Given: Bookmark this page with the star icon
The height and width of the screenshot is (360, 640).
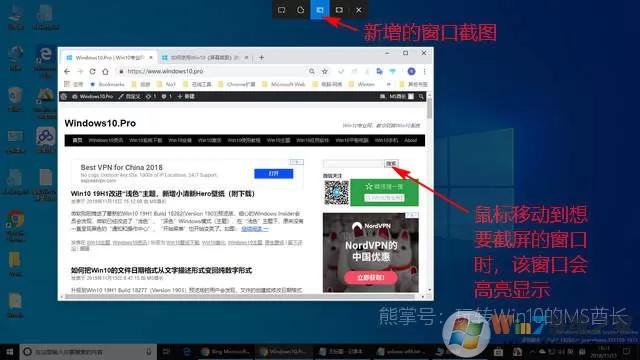Looking at the screenshot, I should (x=325, y=71).
